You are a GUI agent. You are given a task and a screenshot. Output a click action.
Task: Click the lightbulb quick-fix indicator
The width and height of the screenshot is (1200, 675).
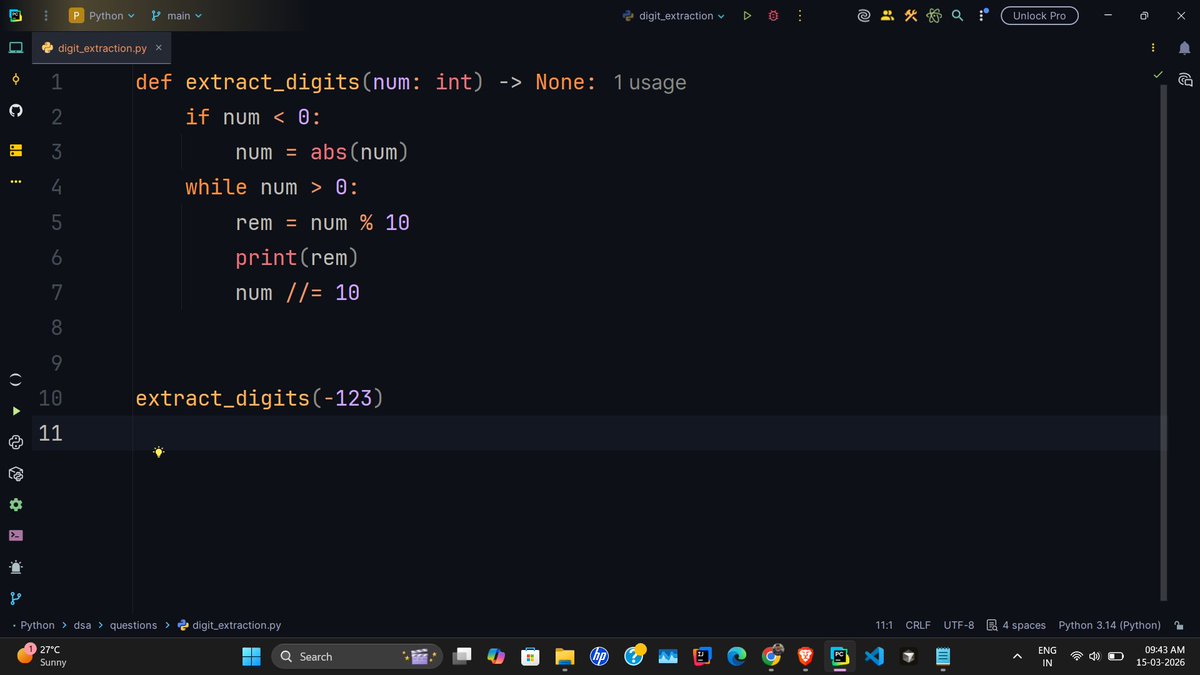(158, 452)
